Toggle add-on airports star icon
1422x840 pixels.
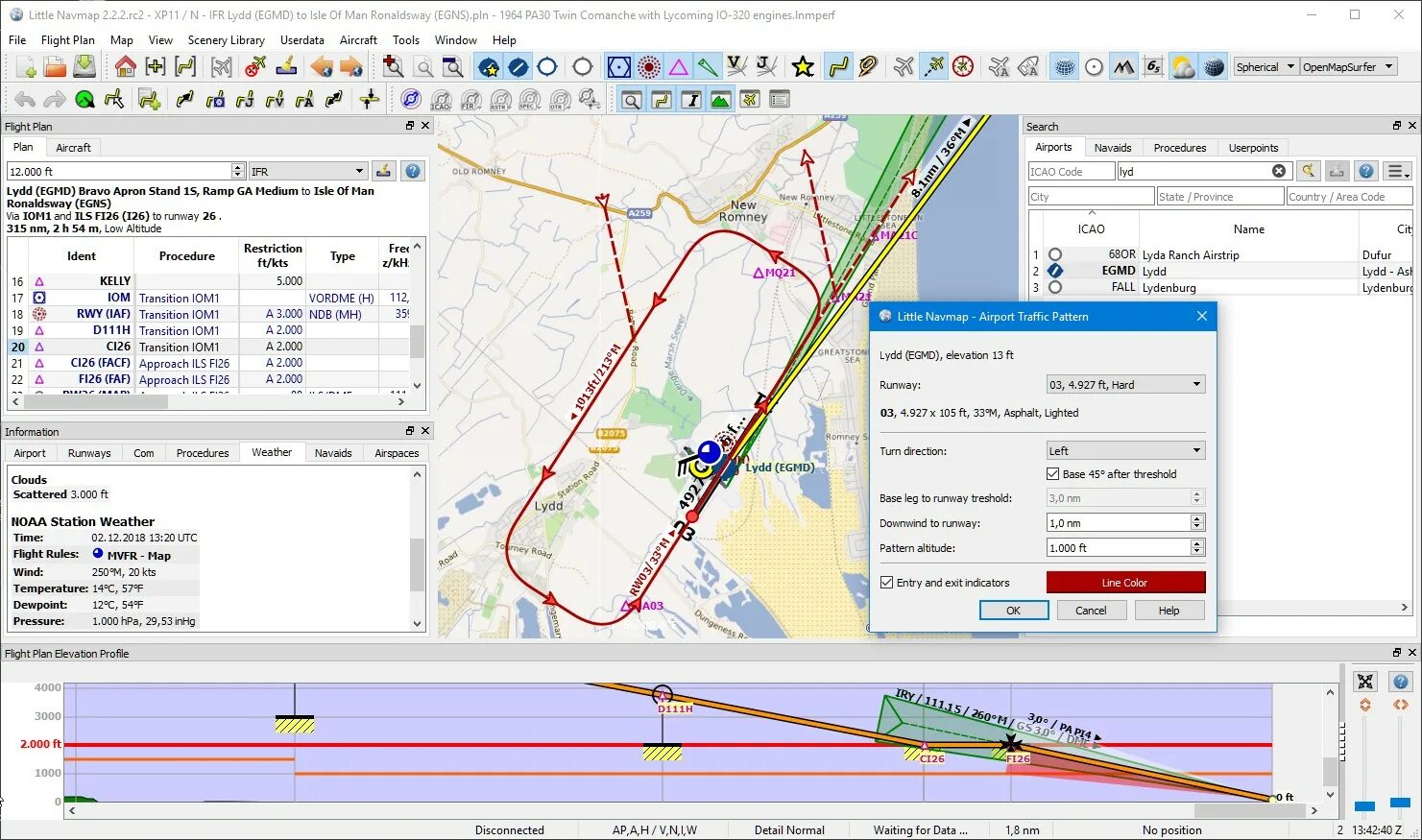click(489, 67)
